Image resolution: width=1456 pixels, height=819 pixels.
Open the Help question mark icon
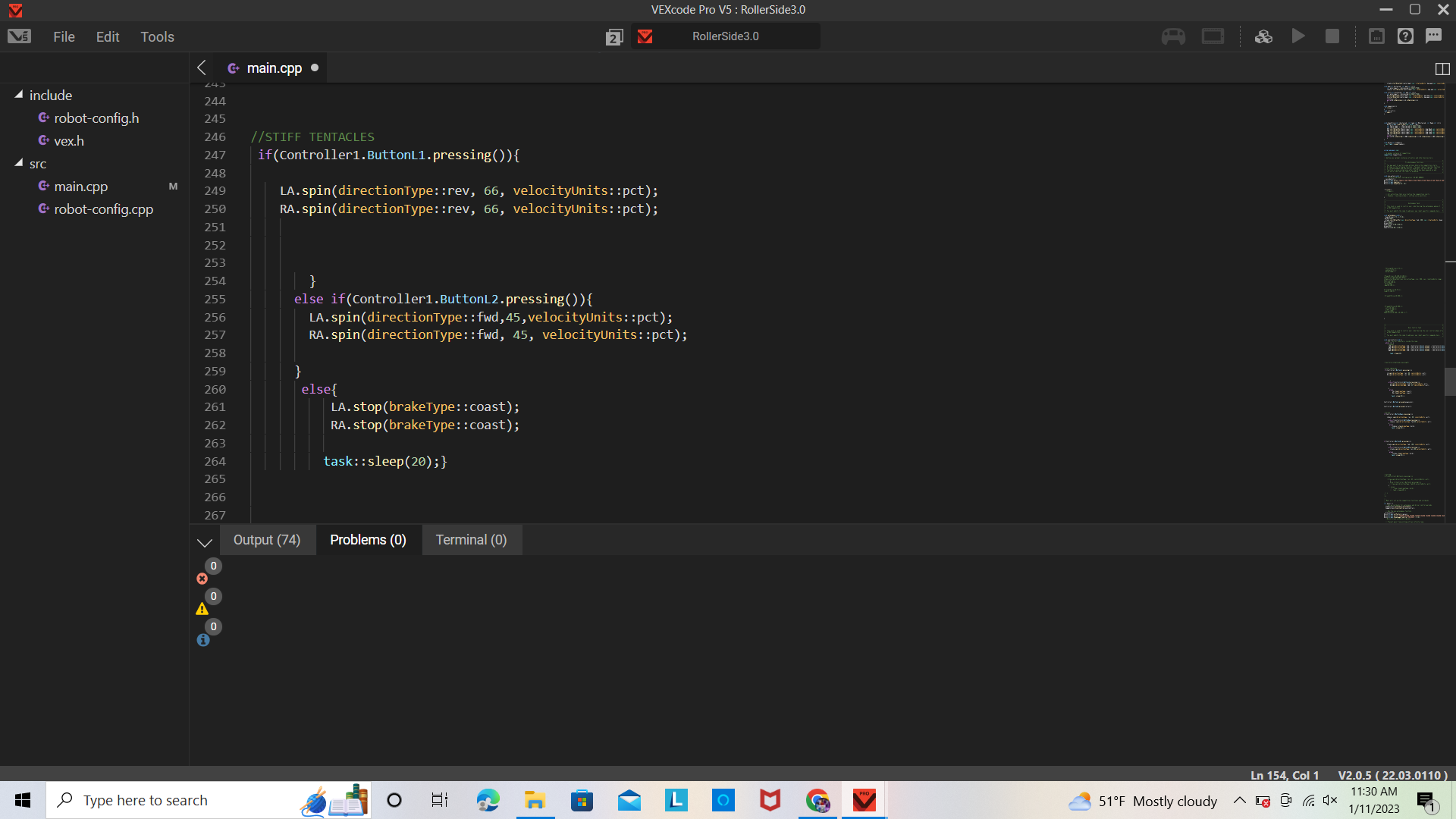pyautogui.click(x=1405, y=36)
